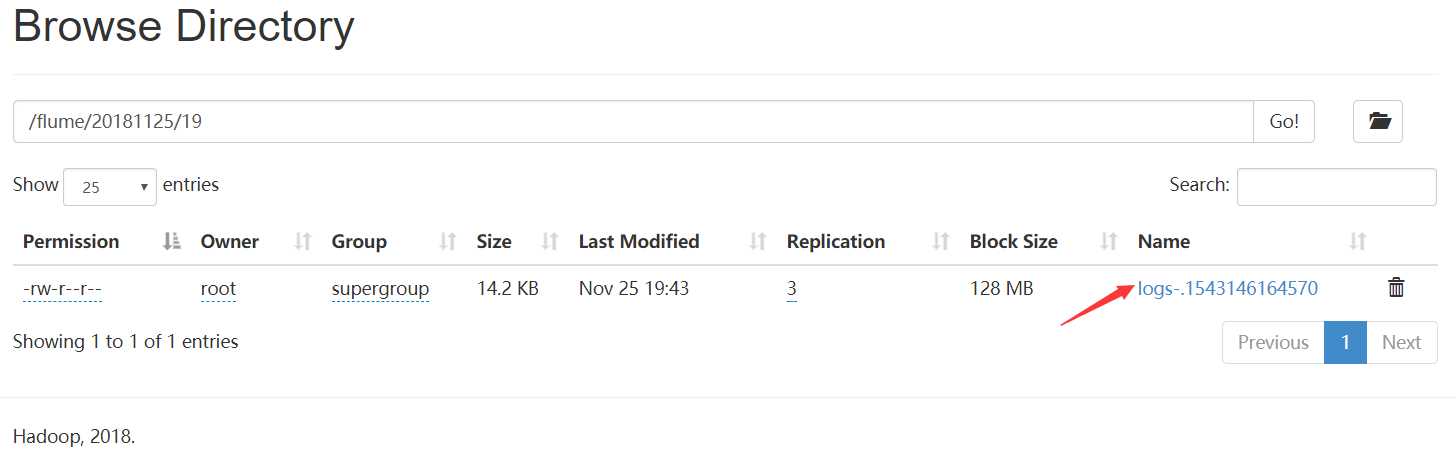The image size is (1456, 456).
Task: Open the logs-.1543146164570 file link
Action: coord(1228,289)
